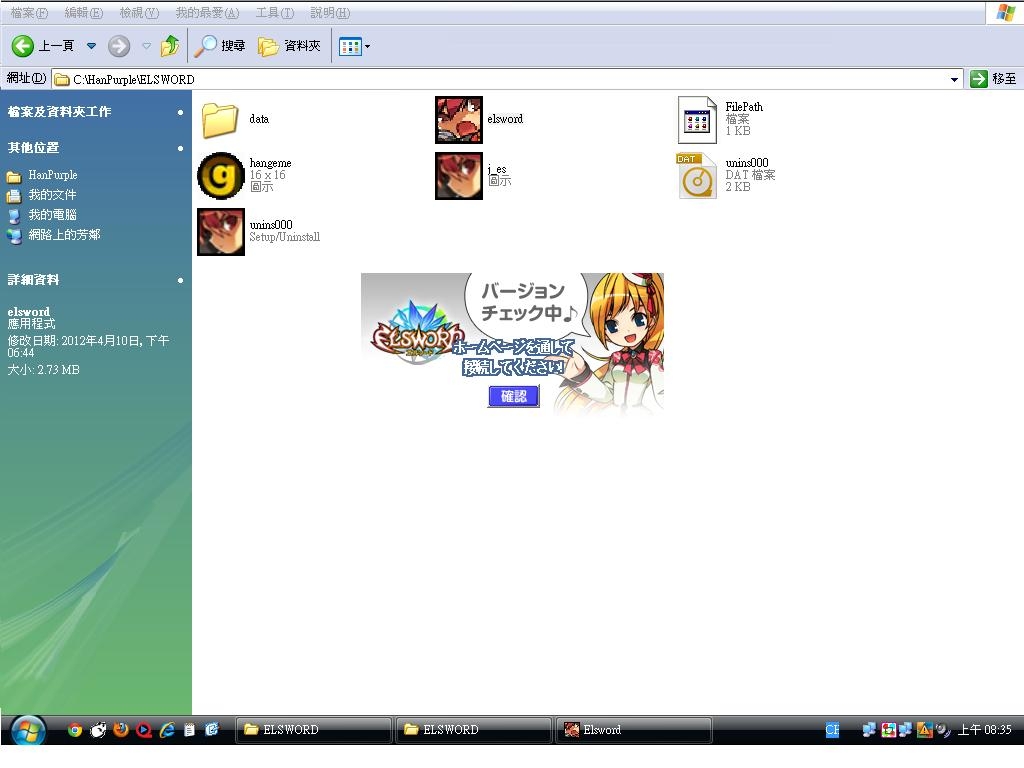Select the FilePath file icon
The height and width of the screenshot is (768, 1024).
697,120
